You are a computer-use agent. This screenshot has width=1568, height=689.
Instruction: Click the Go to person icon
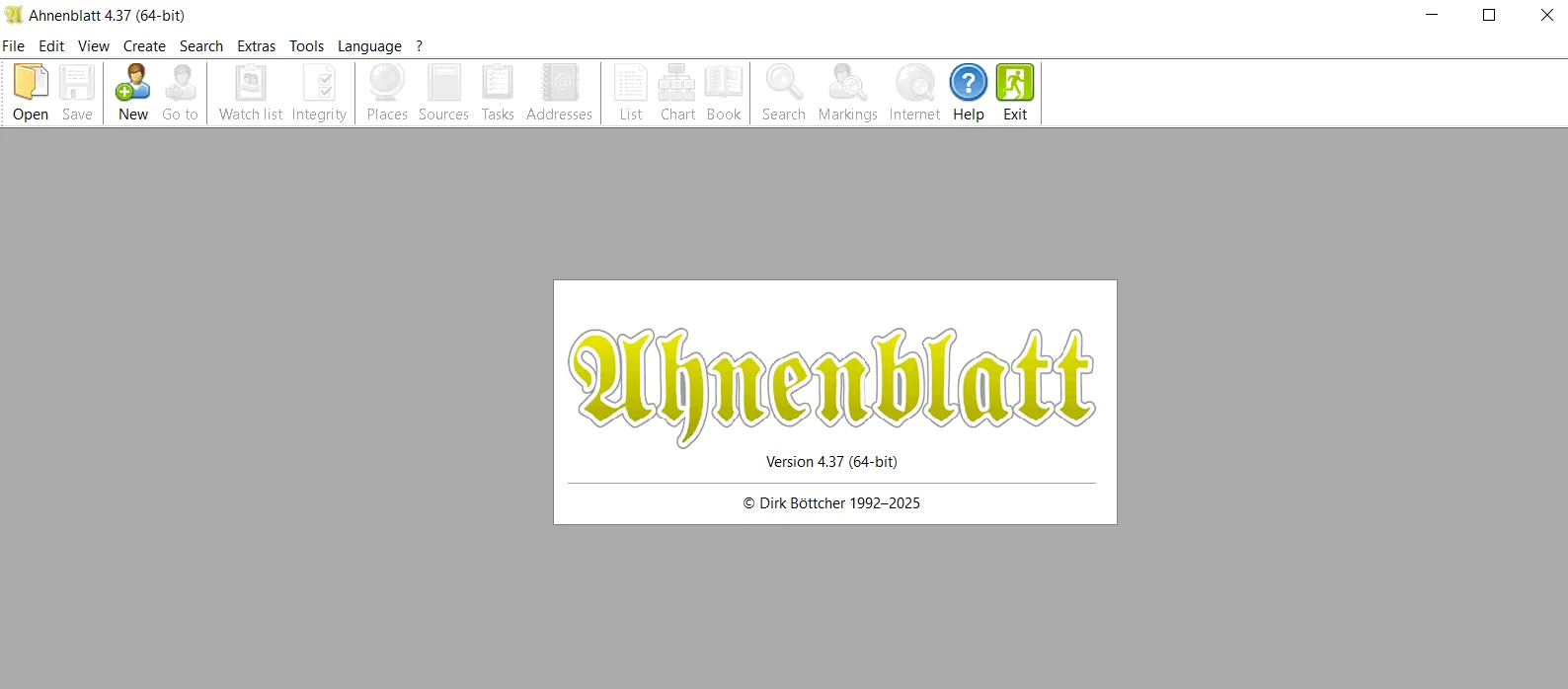pos(180,93)
